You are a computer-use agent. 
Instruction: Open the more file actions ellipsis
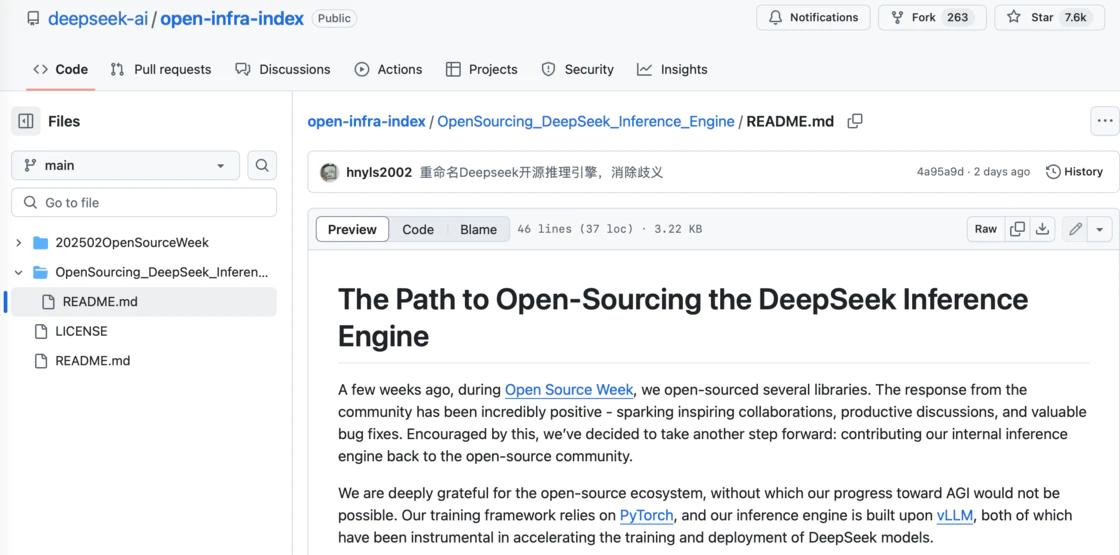[1105, 121]
